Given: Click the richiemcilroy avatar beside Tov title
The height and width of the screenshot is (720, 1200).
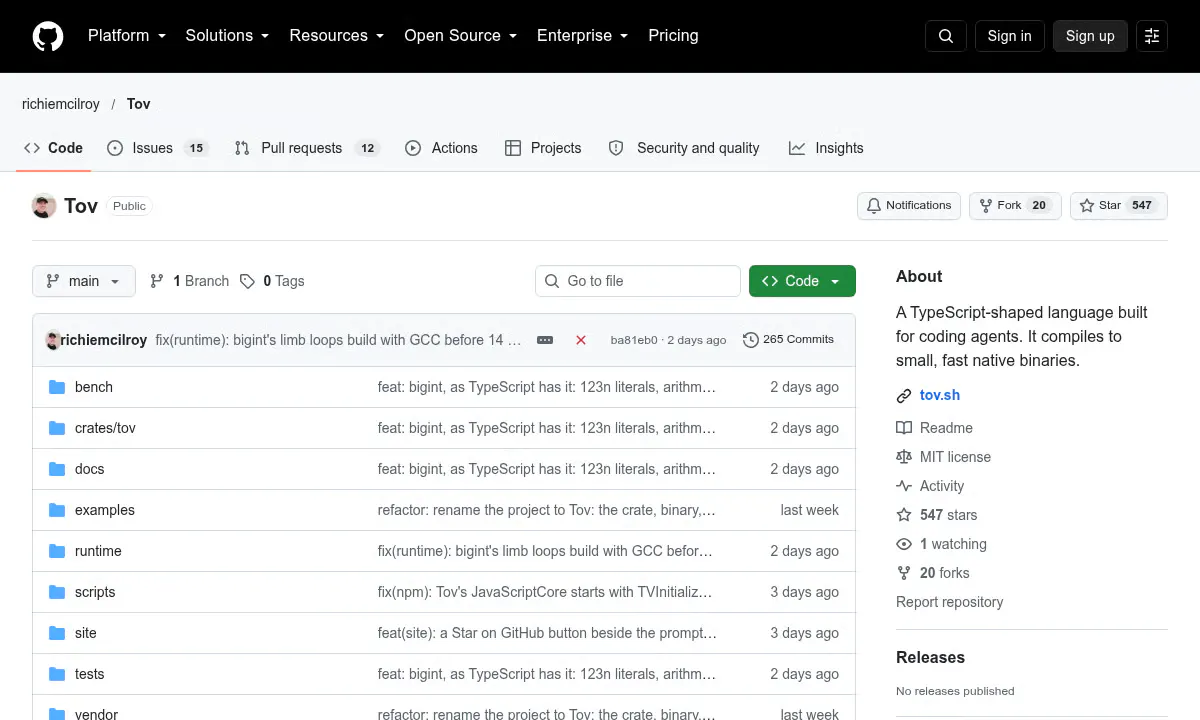Looking at the screenshot, I should [x=44, y=206].
